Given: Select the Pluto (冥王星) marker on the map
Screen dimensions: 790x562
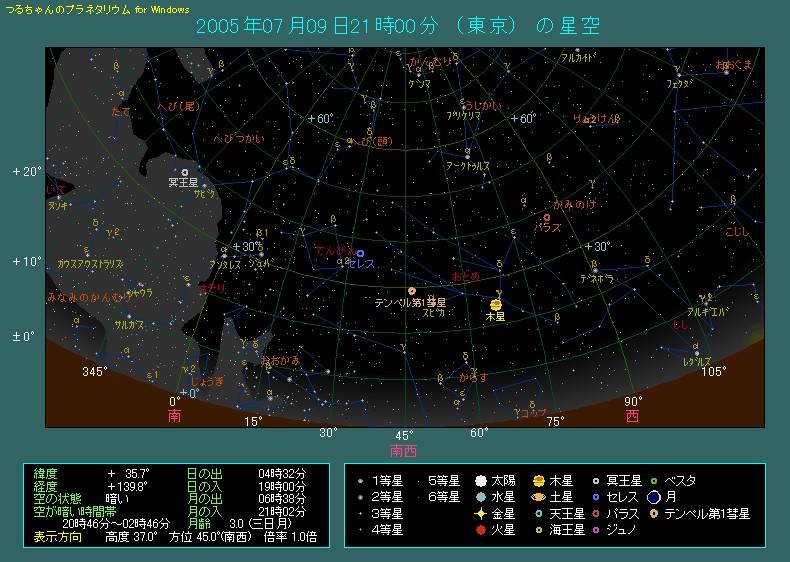Looking at the screenshot, I should tap(184, 172).
